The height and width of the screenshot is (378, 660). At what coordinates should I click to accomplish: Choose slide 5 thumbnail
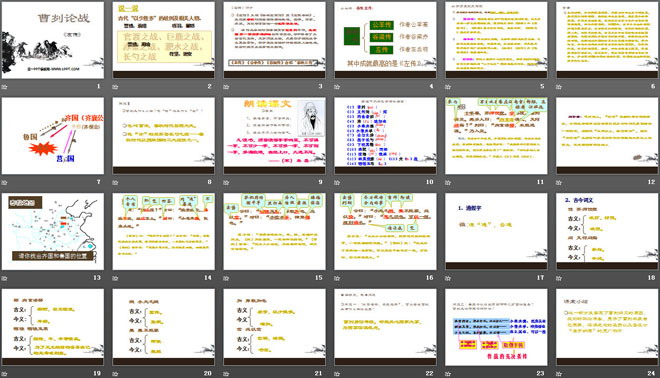tap(496, 40)
